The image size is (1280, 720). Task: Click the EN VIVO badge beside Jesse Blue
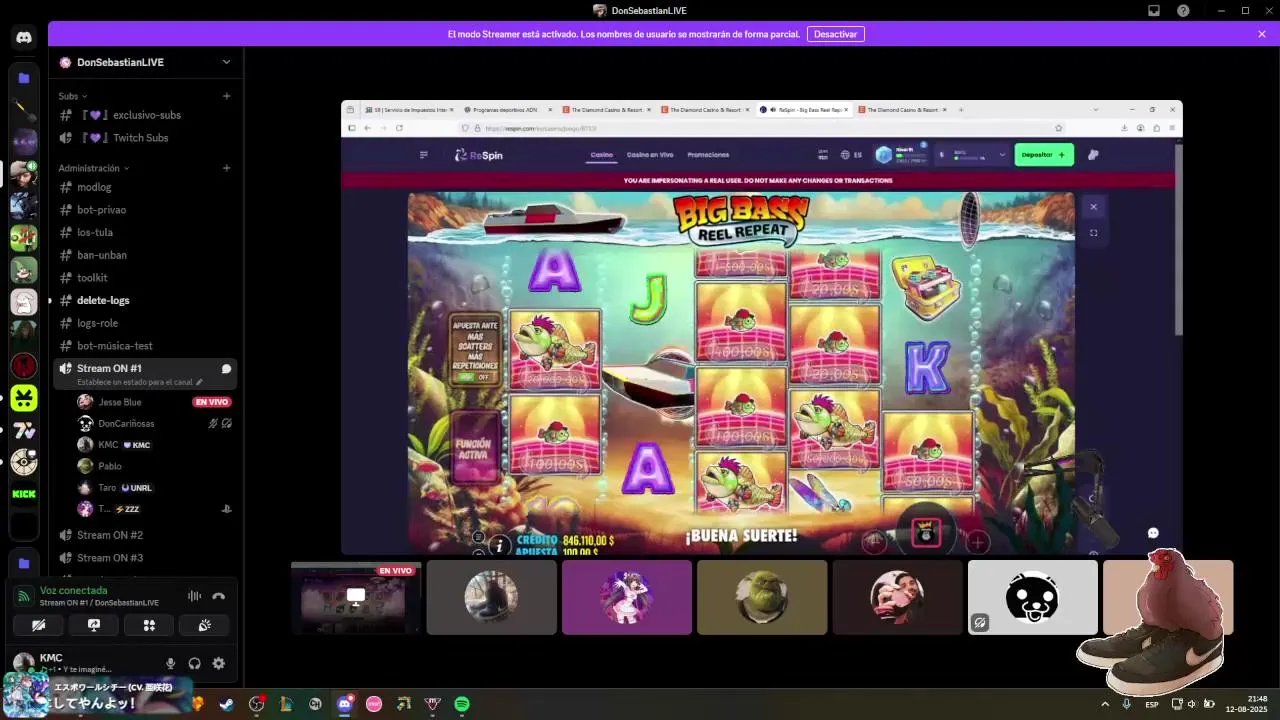point(212,402)
